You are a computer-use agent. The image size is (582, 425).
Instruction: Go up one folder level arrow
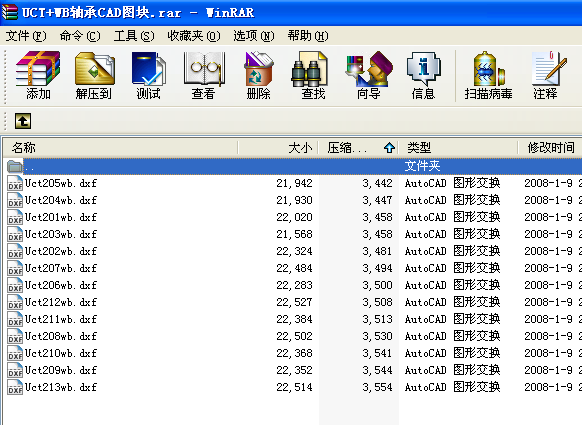[23, 121]
